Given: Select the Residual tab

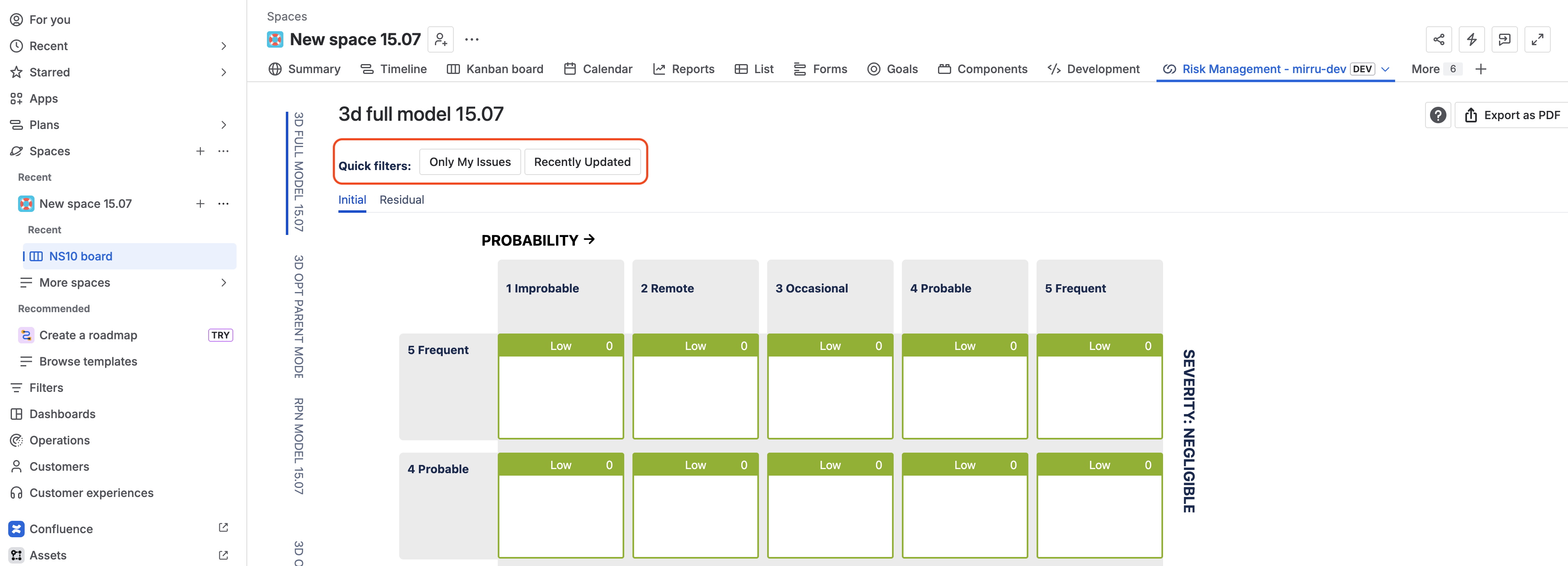Looking at the screenshot, I should click(x=402, y=200).
